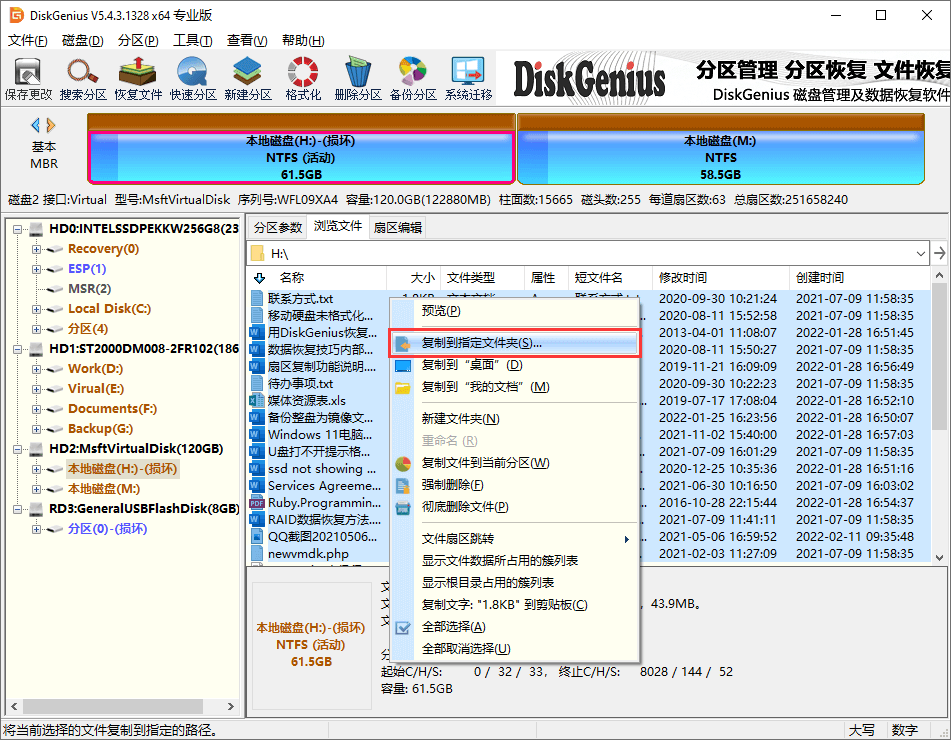Click the Excel icon of 媒体资源表.xls
951x740 pixels.
pyautogui.click(x=257, y=401)
